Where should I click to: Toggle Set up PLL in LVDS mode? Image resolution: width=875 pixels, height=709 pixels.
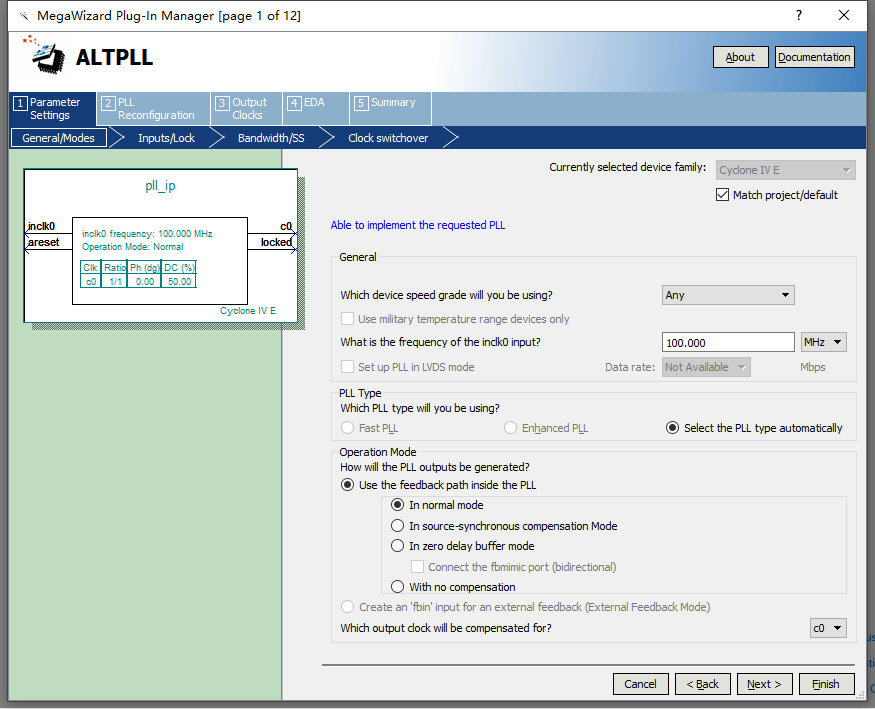pyautogui.click(x=347, y=366)
